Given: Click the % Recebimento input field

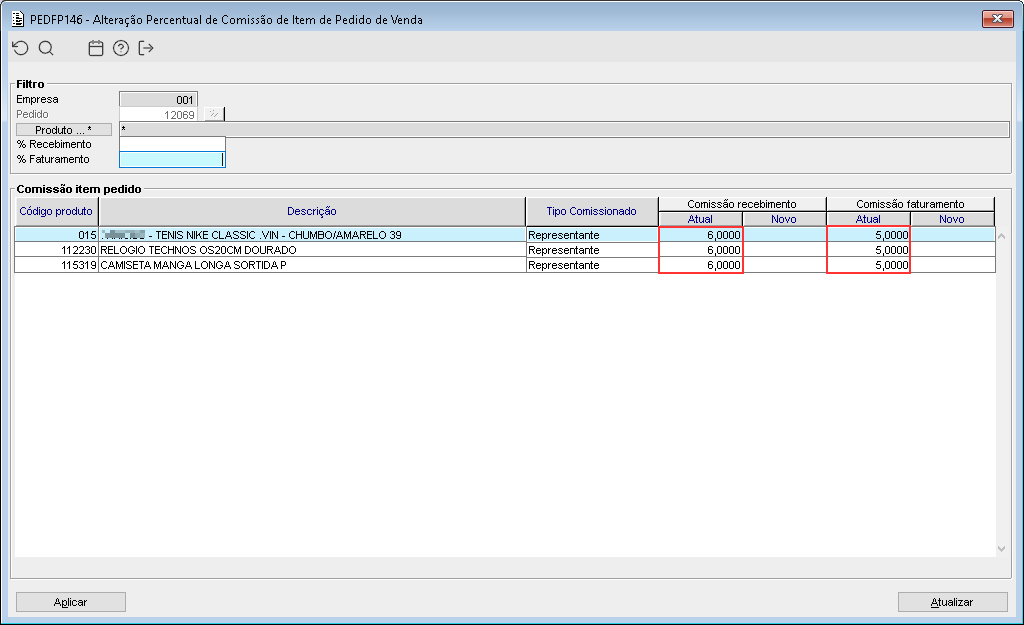Looking at the screenshot, I should (172, 144).
